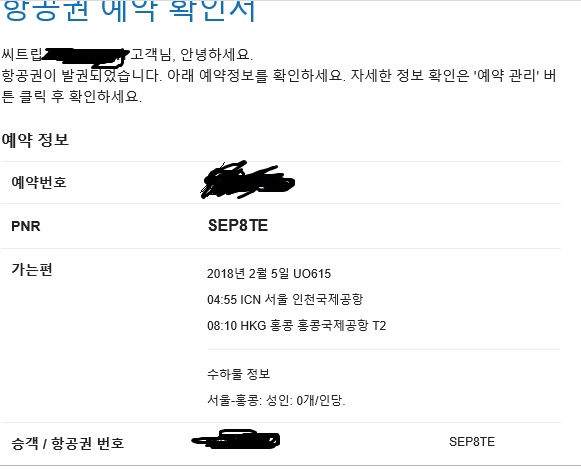Click the greeting text 고객님, 안녕하세요
Viewport: 581px width, 469px height.
coord(192,55)
